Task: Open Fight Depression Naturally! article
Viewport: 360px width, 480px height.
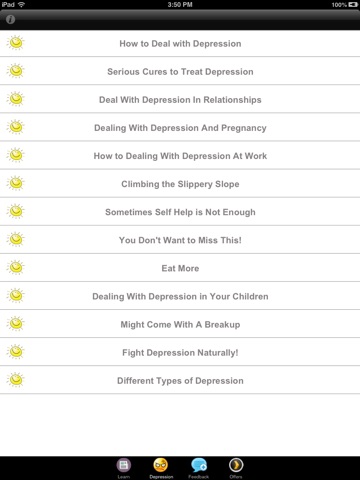Action: point(180,352)
